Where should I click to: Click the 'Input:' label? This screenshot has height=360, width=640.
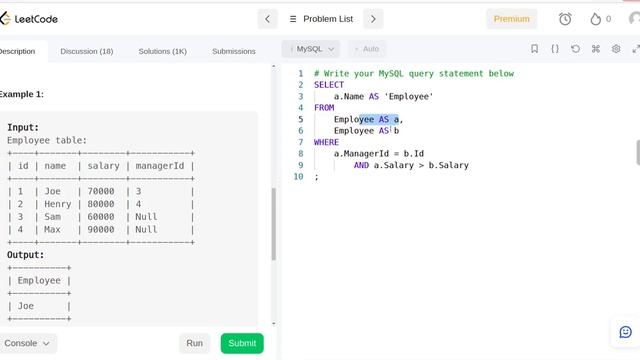click(x=23, y=127)
